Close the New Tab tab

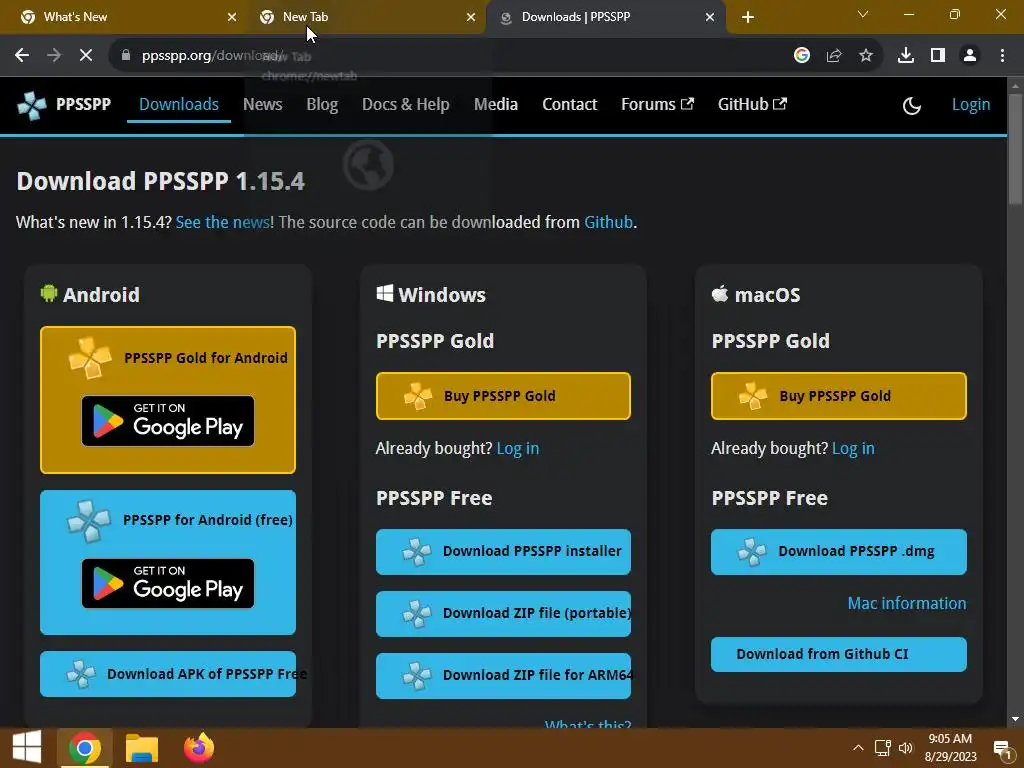471,18
